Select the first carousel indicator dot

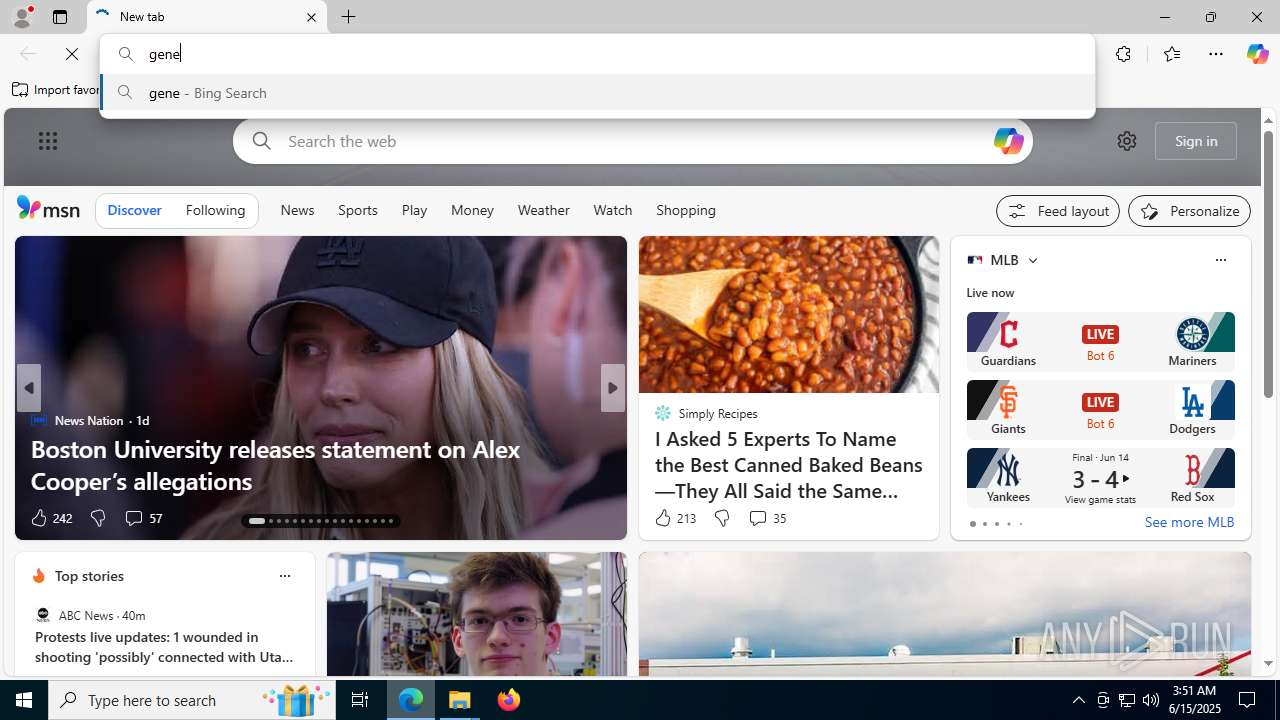pos(256,521)
